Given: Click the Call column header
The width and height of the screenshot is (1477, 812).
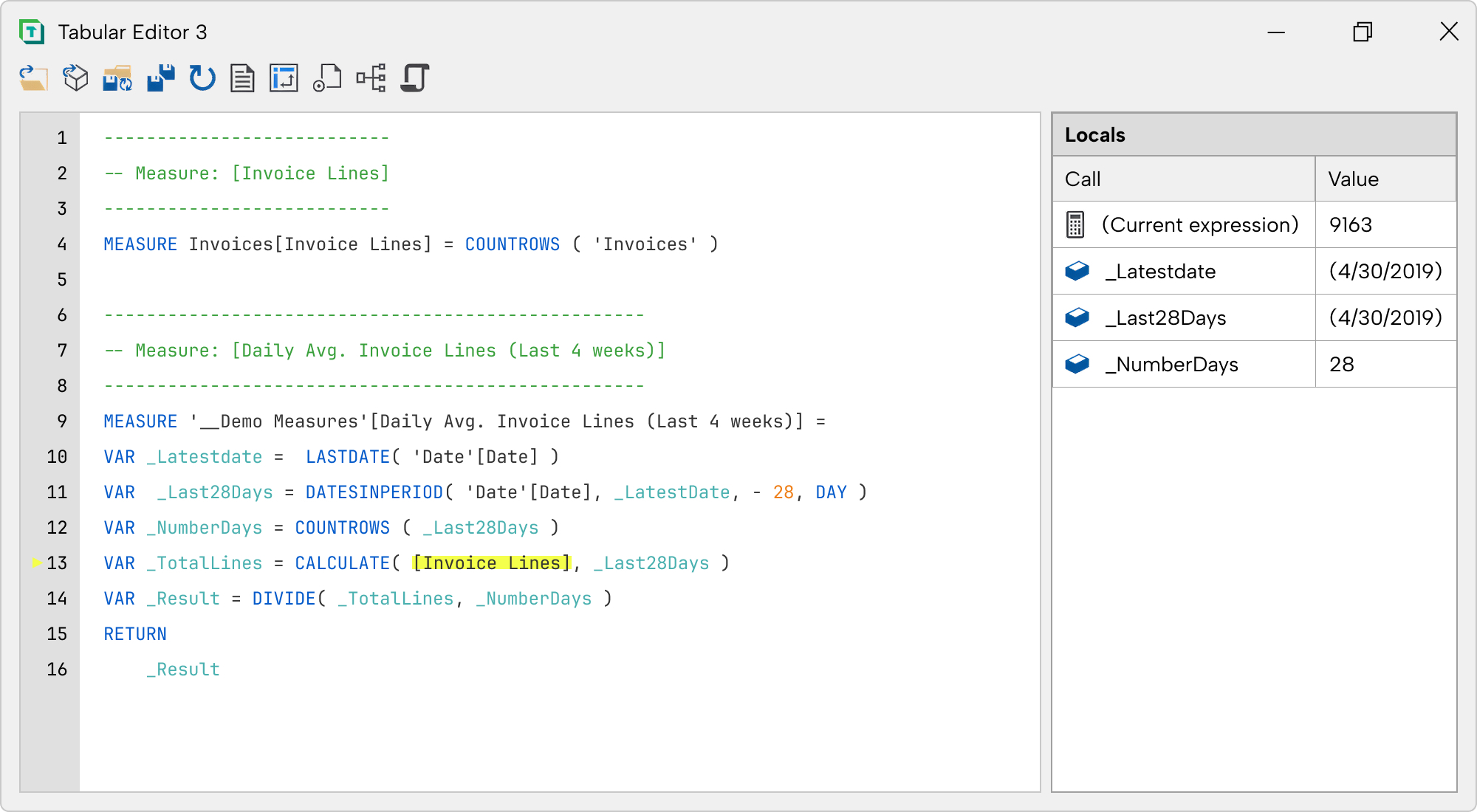Looking at the screenshot, I should tap(1183, 179).
